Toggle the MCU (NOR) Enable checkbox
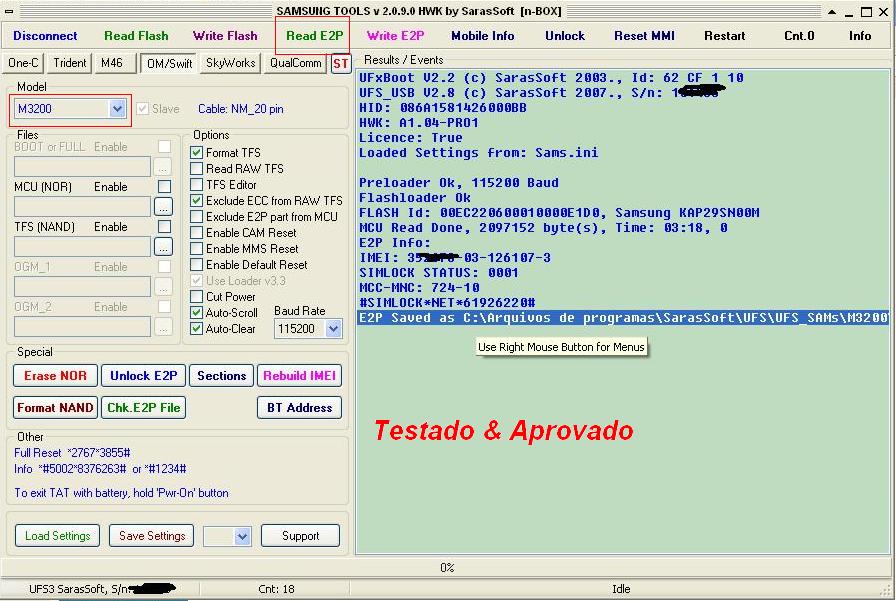896x601 pixels. point(164,187)
